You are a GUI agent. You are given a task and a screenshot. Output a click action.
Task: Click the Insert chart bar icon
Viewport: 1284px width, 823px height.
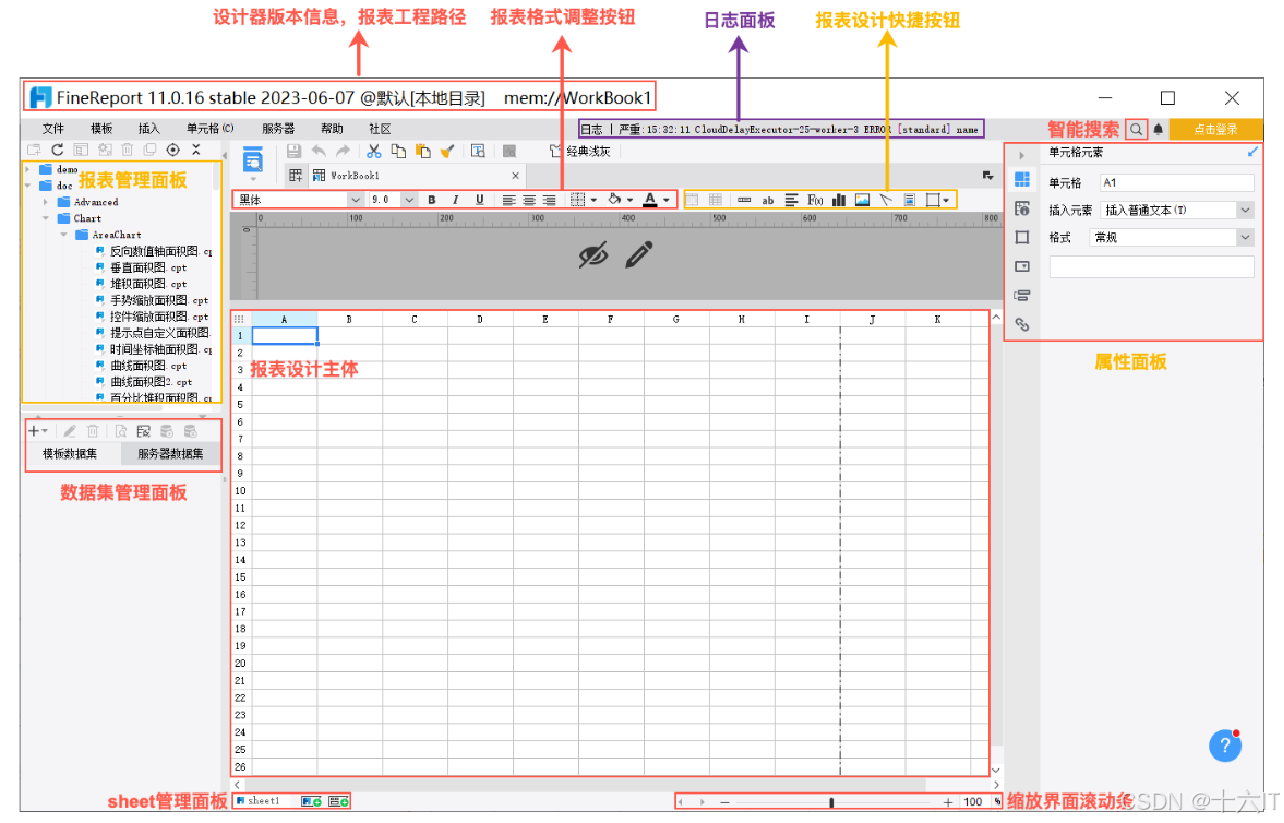839,200
